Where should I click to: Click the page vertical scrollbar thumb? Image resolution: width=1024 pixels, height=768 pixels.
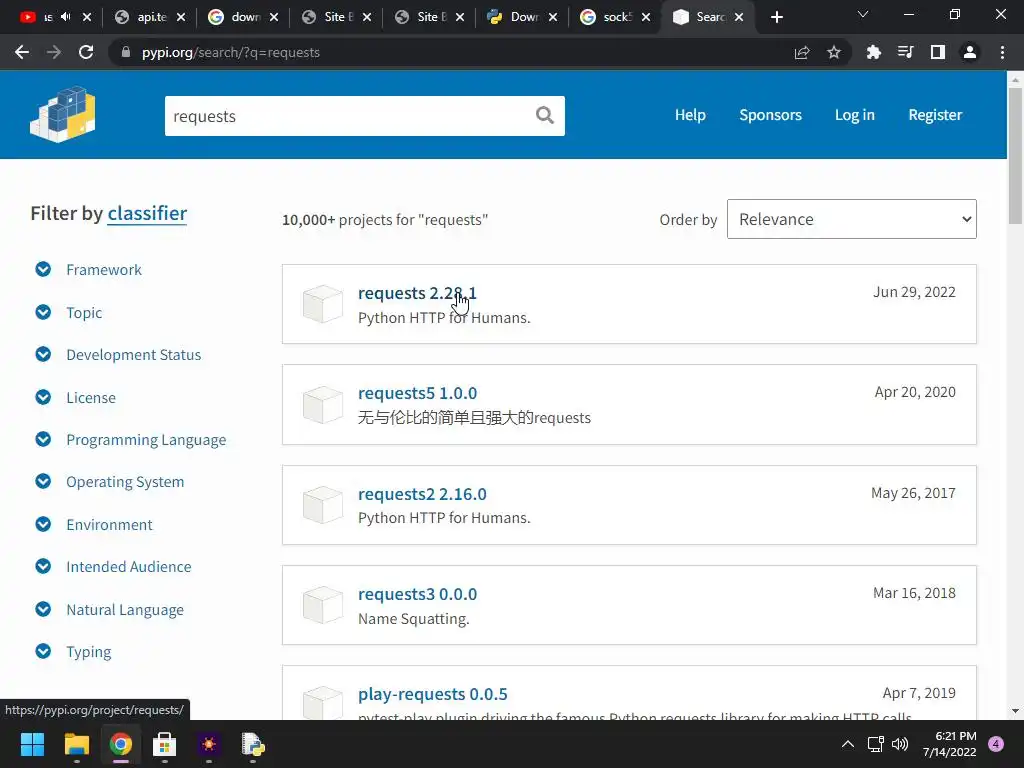tap(1015, 155)
